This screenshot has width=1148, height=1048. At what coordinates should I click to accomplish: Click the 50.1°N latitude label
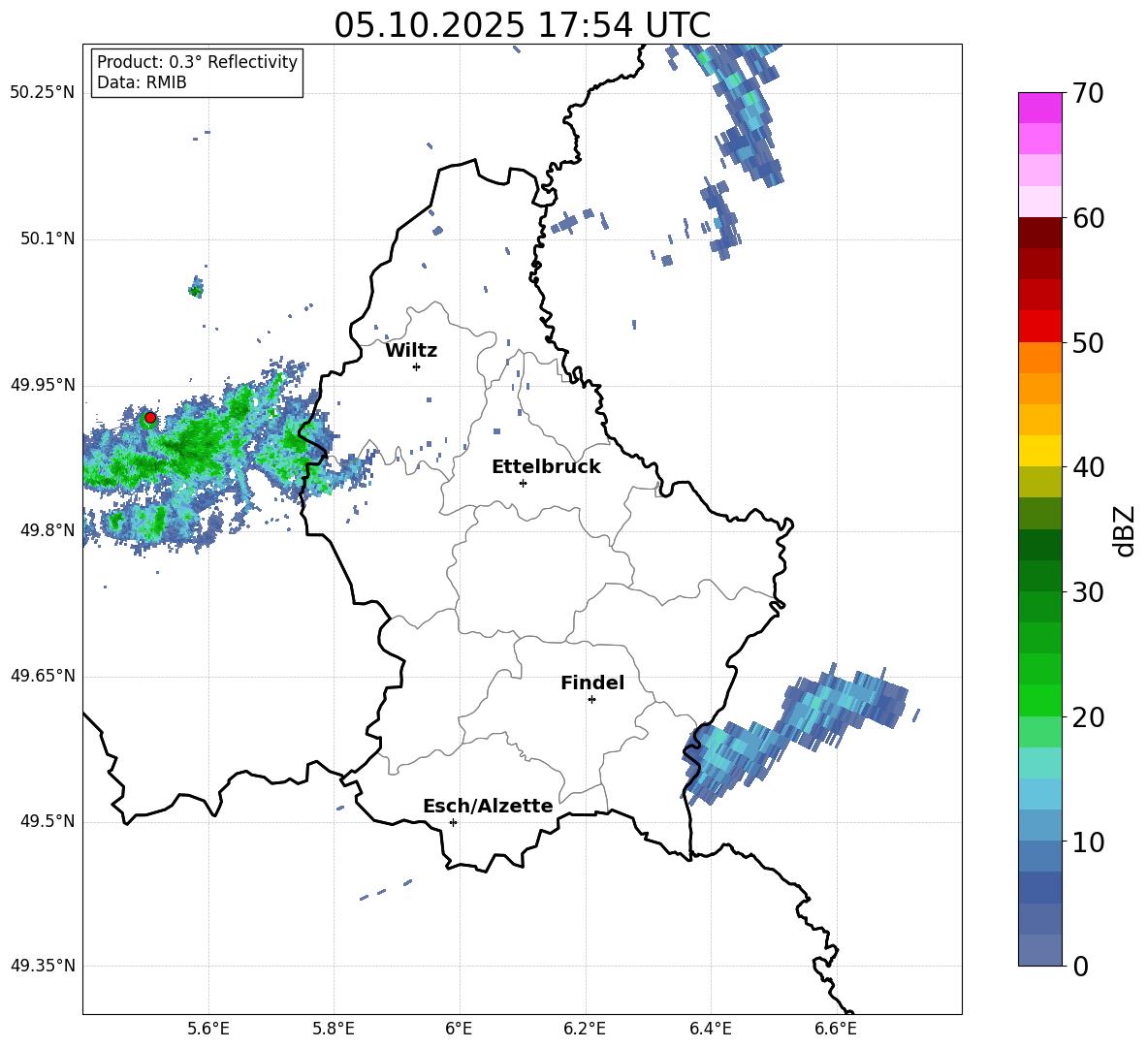pyautogui.click(x=48, y=239)
